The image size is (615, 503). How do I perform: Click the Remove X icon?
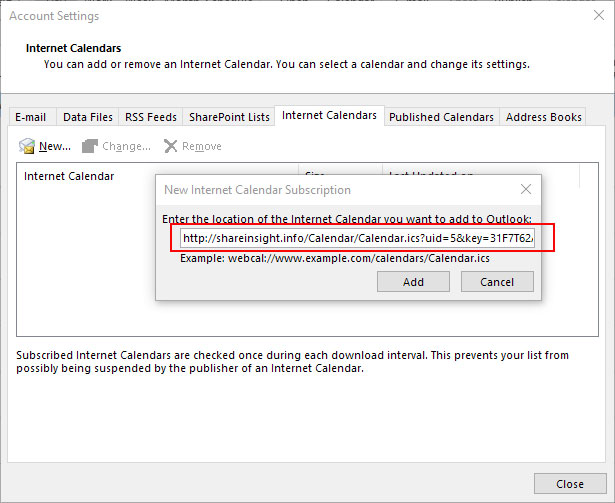click(171, 147)
